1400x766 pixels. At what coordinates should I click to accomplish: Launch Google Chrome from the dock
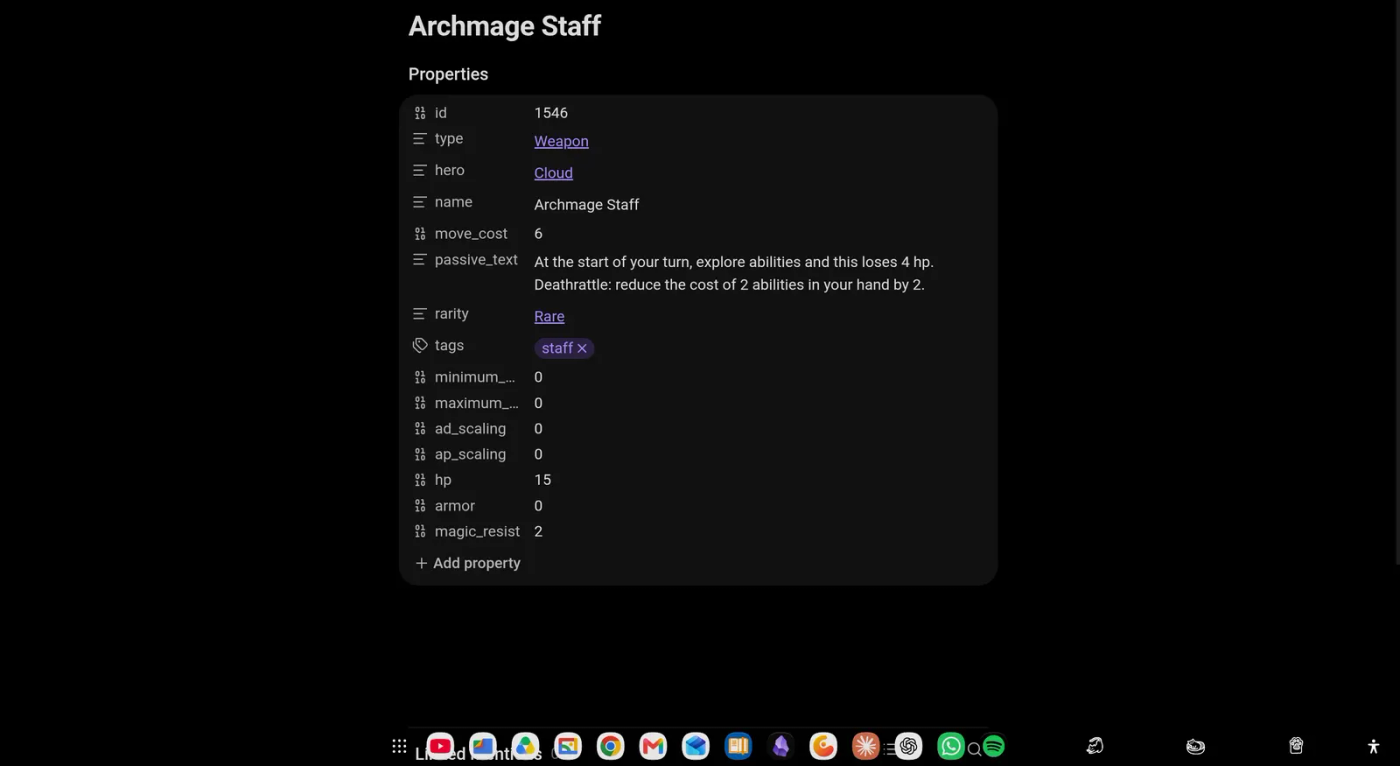click(611, 746)
